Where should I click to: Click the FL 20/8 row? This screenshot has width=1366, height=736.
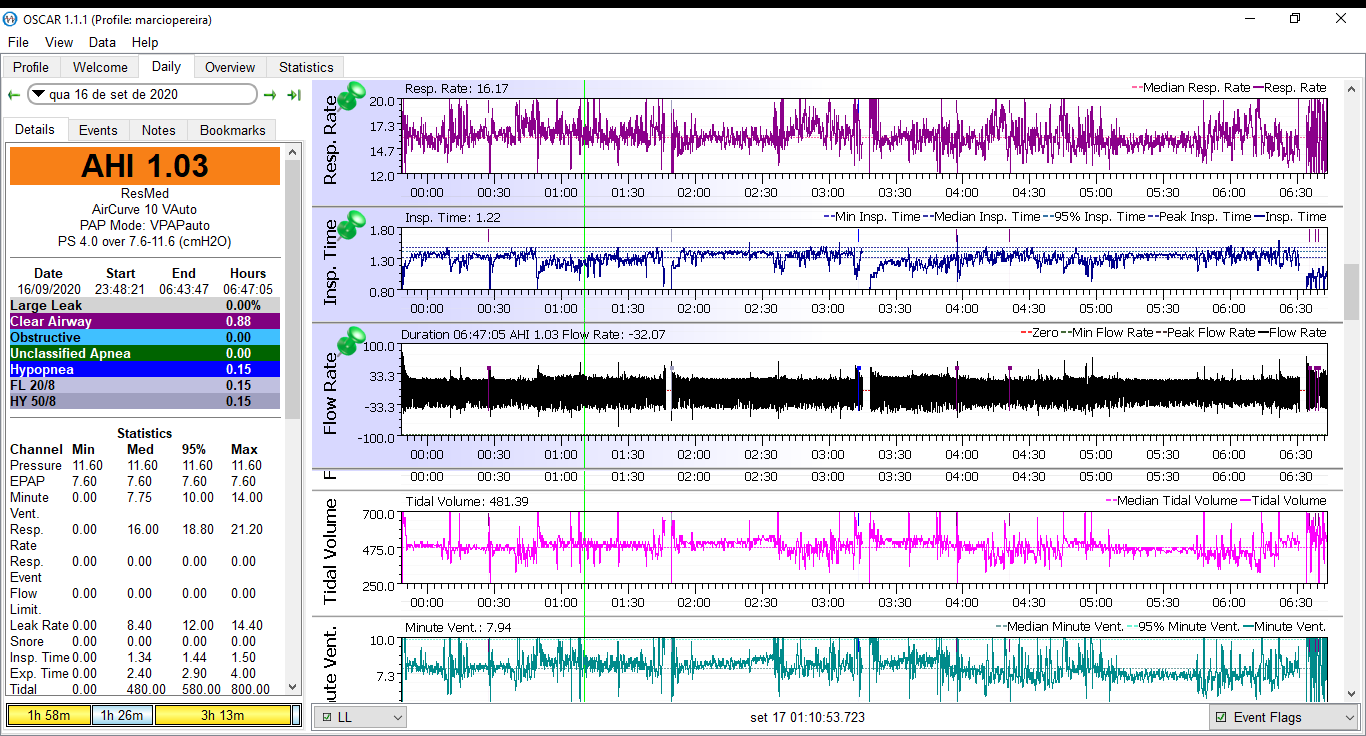[x=145, y=385]
